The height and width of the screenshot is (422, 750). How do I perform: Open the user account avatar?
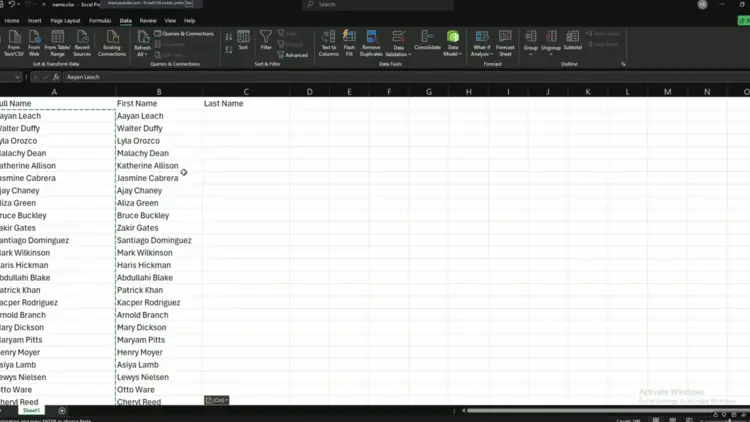coord(702,4)
